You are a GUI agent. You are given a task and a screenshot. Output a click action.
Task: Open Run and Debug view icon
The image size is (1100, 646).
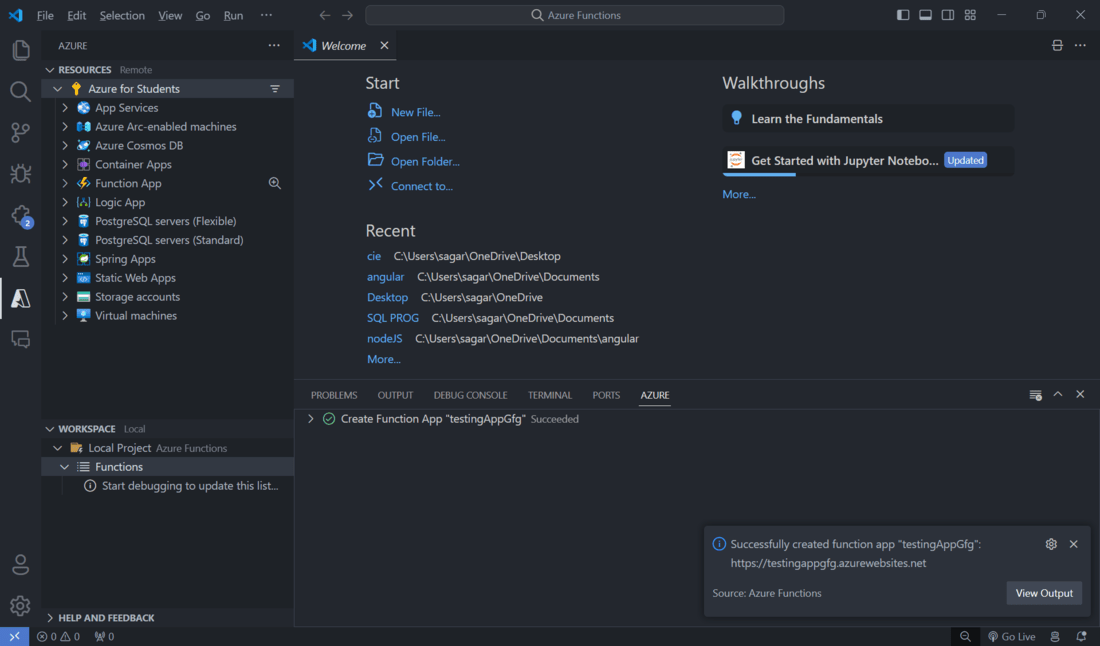(x=20, y=174)
